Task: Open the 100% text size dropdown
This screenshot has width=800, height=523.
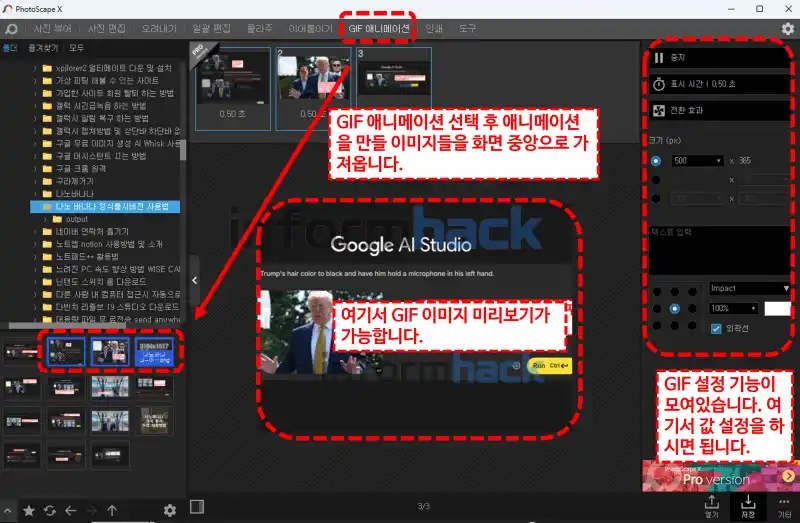Action: (x=733, y=308)
